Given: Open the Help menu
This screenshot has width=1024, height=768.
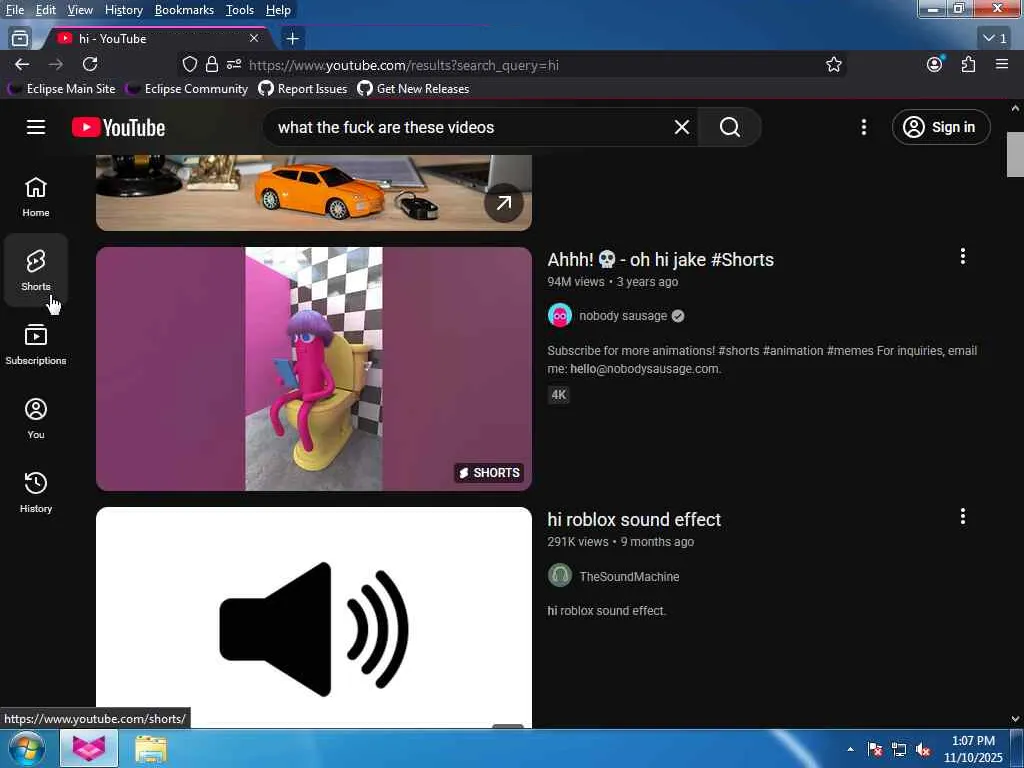Looking at the screenshot, I should click(278, 10).
